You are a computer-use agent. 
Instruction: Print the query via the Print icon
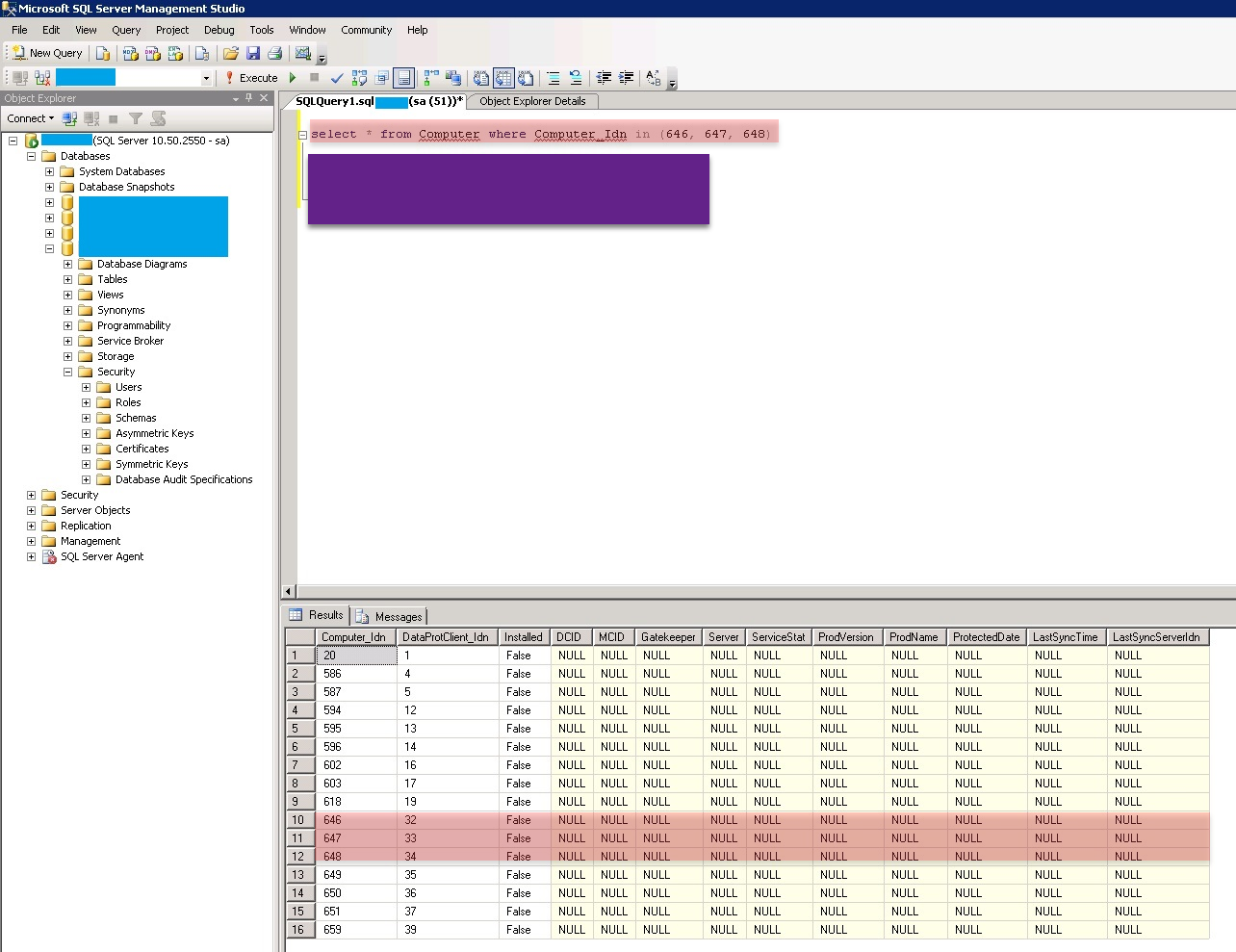275,53
